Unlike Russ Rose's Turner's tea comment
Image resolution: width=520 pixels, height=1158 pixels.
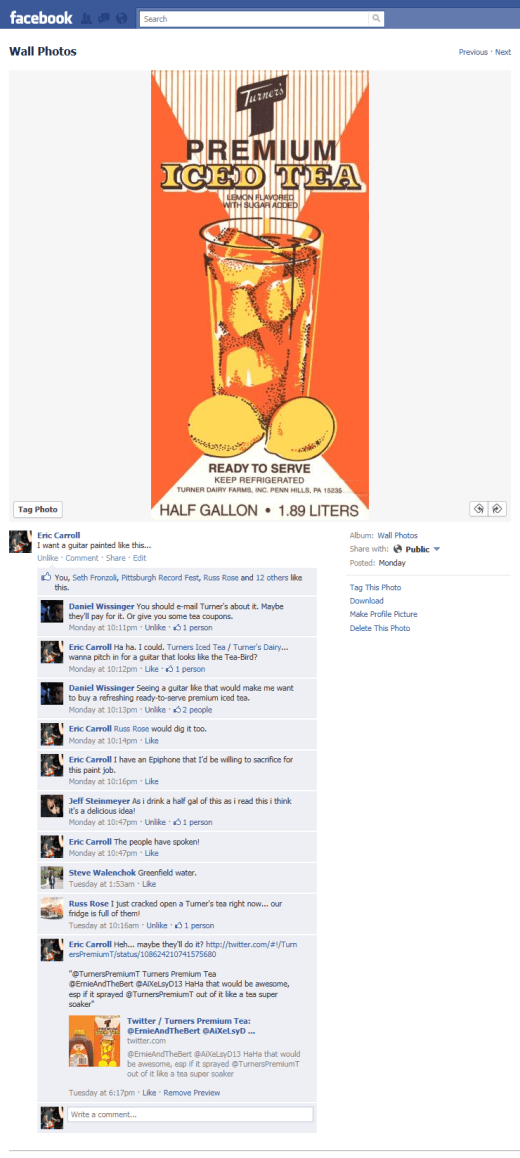157,925
